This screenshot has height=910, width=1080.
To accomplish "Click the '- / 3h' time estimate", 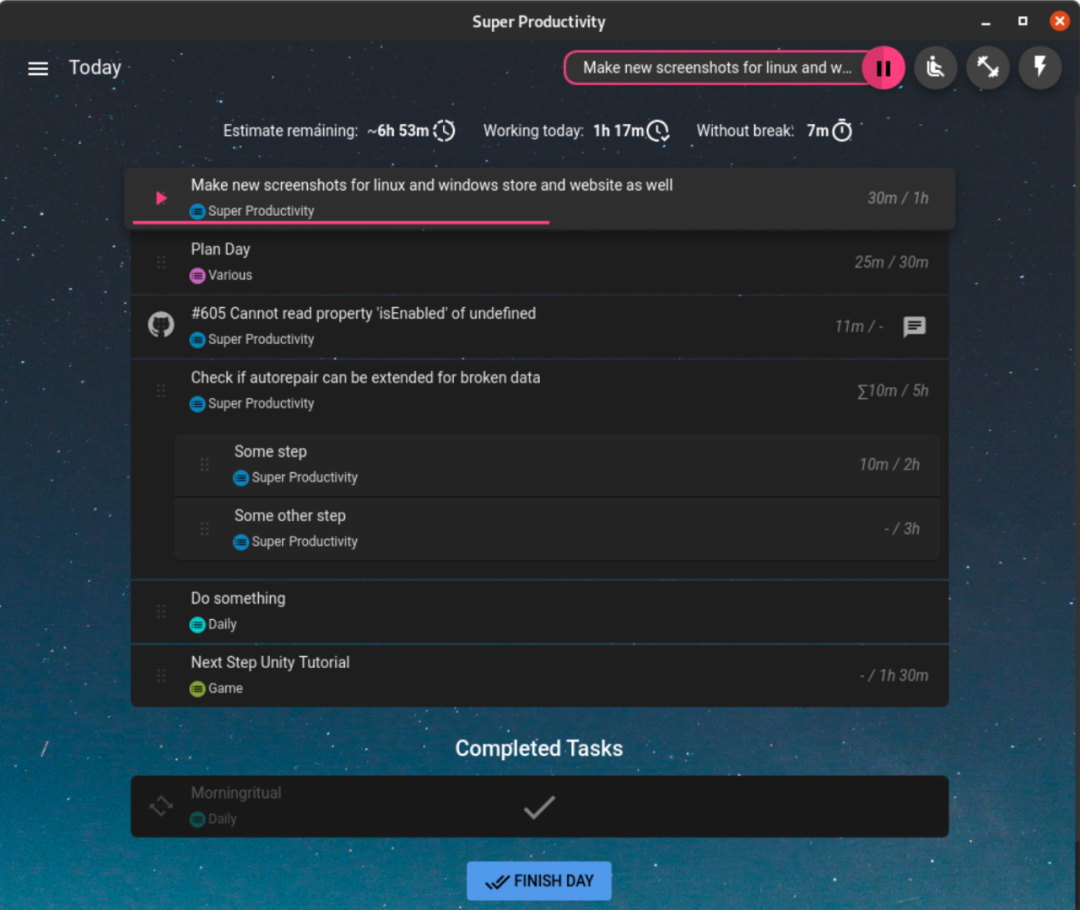I will (902, 528).
